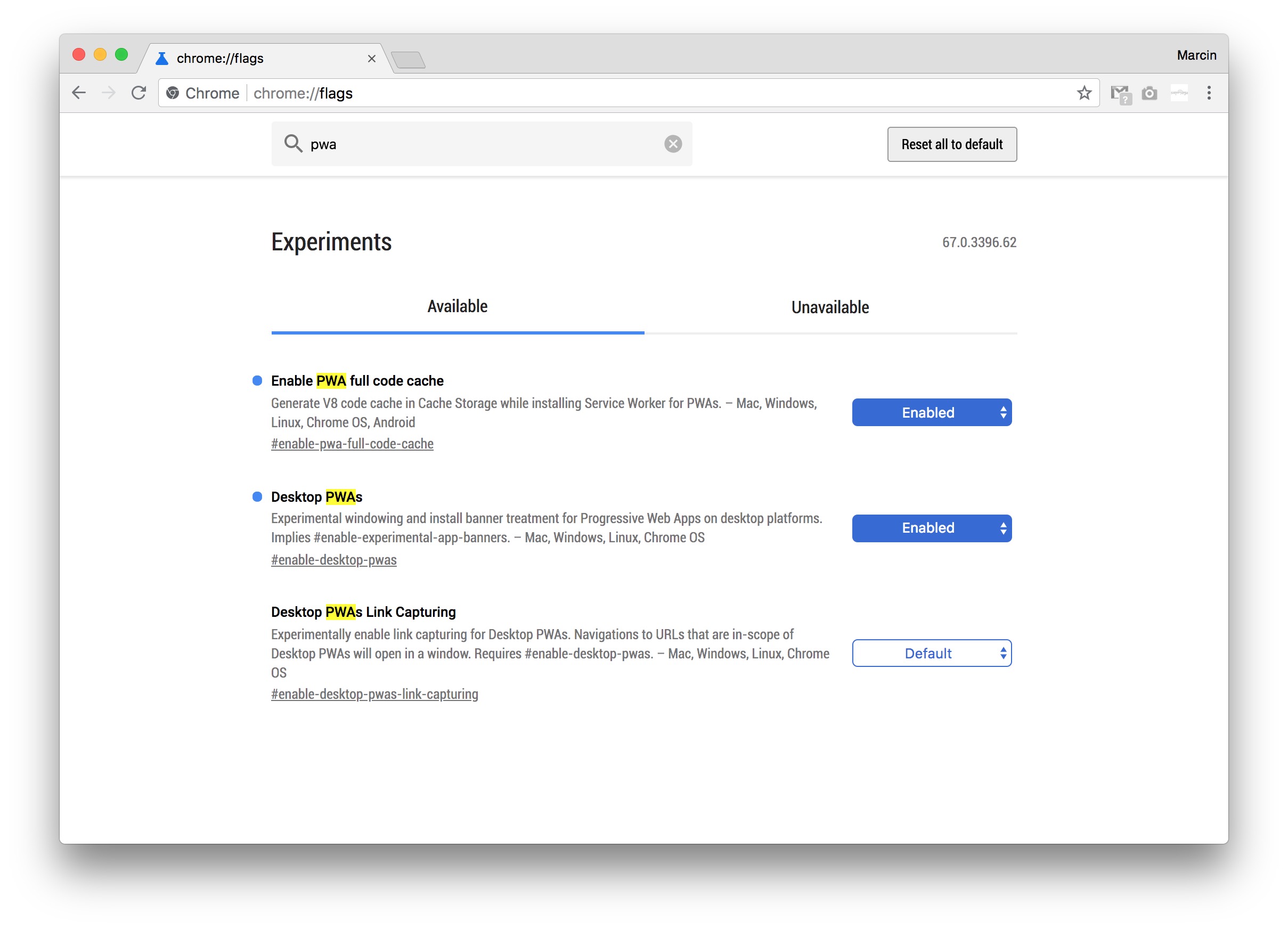Viewport: 1288px width, 929px height.
Task: Click the address bar URL chrome://flags
Action: coord(303,93)
